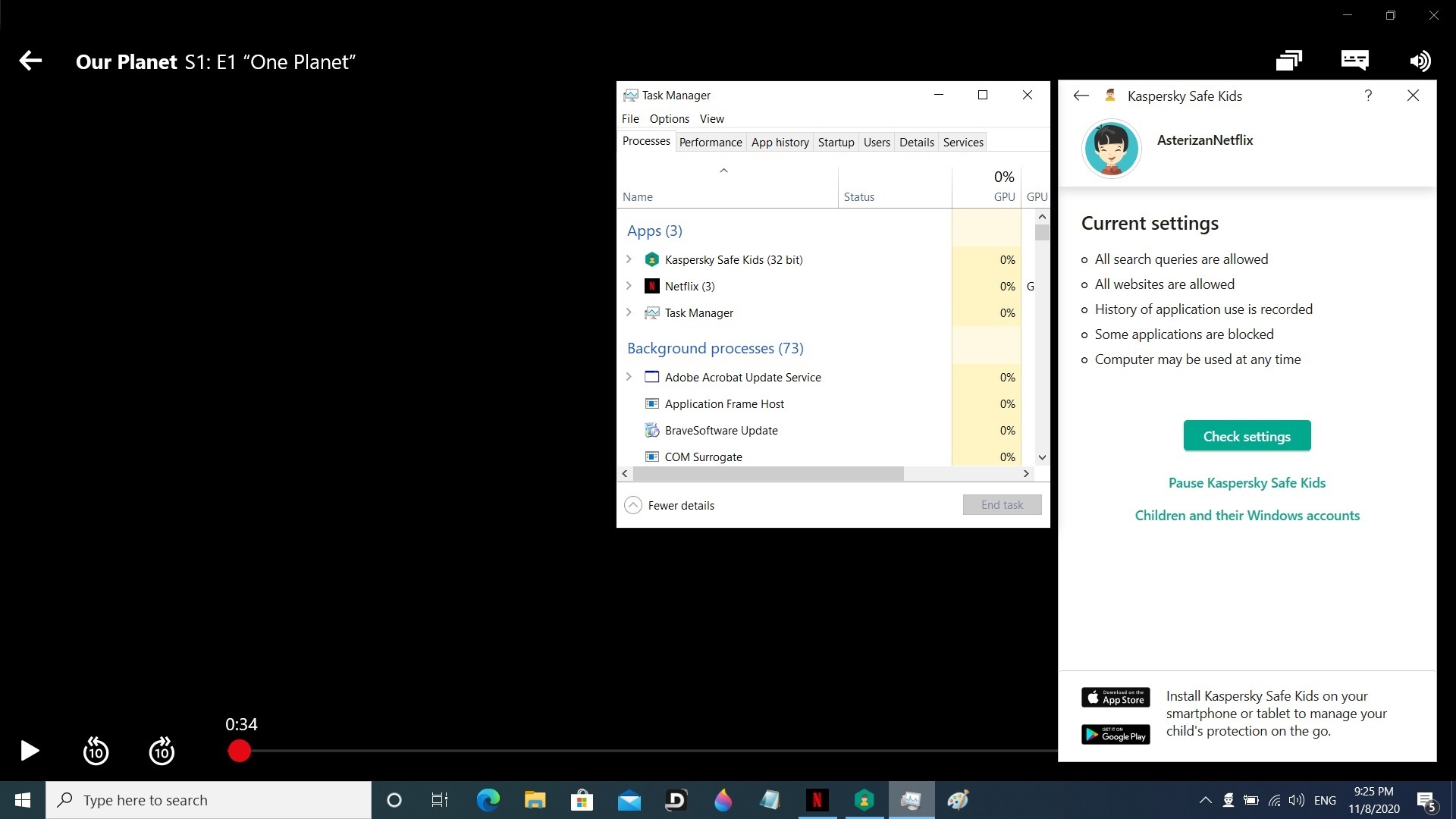This screenshot has height=819, width=1456.
Task: Click the Check settings button
Action: pyautogui.click(x=1247, y=436)
